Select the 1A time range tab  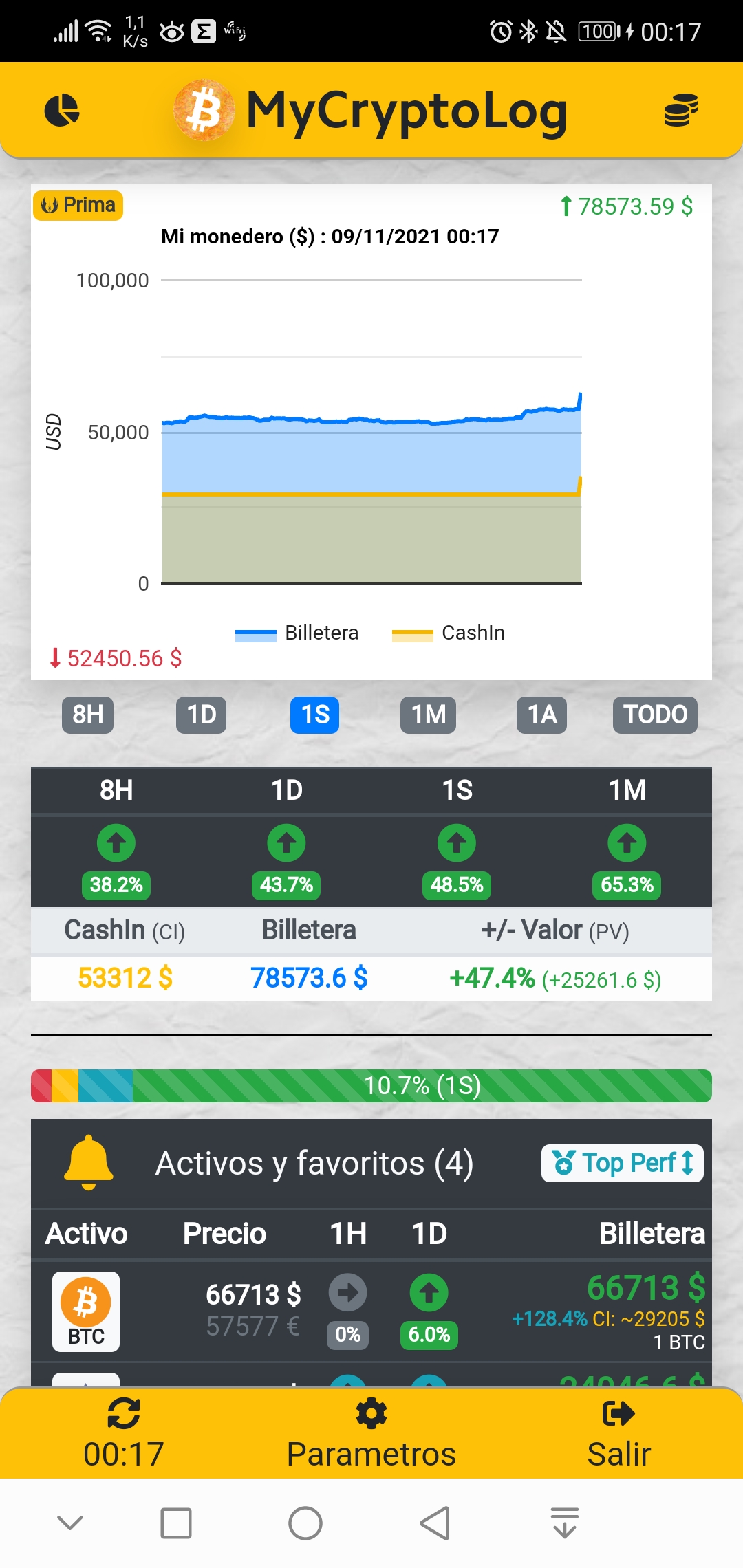tap(541, 715)
